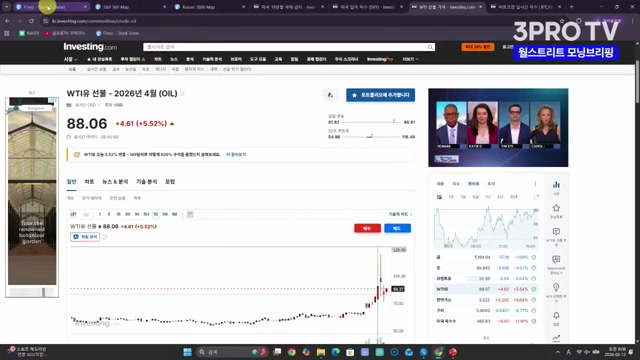Click the search magnifier icon in website search
The height and width of the screenshot is (360, 640).
430,47
